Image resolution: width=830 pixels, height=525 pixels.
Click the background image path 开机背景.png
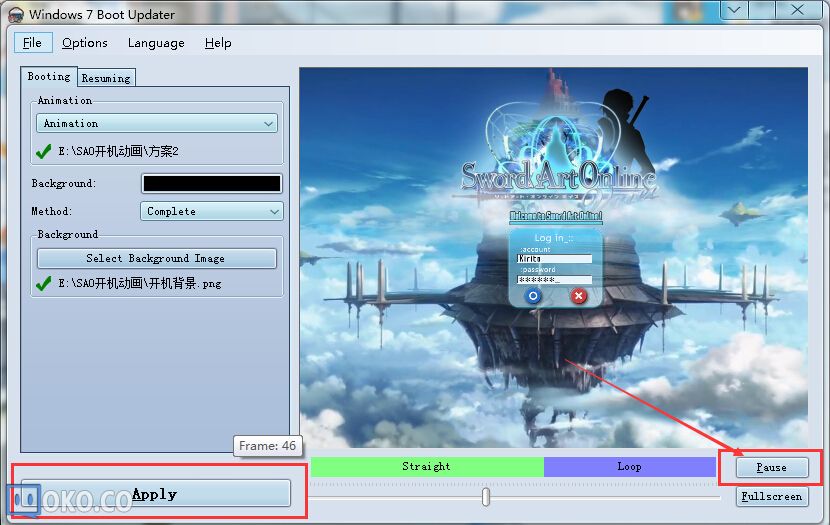click(x=140, y=283)
